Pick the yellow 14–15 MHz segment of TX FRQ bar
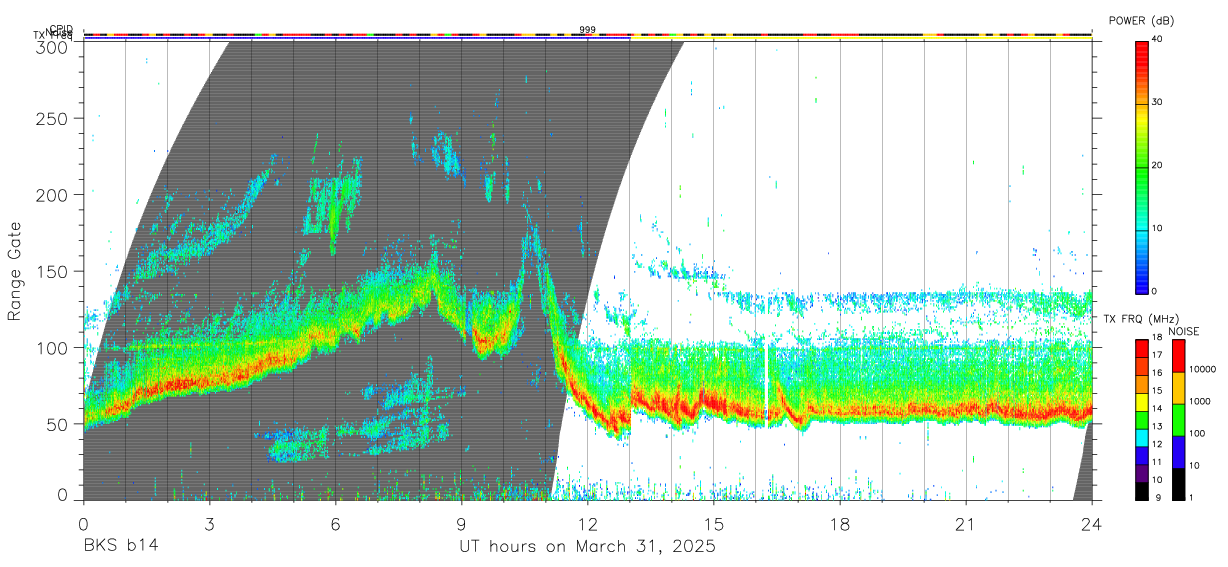Image resolution: width=1228 pixels, height=567 pixels. (x=1141, y=401)
